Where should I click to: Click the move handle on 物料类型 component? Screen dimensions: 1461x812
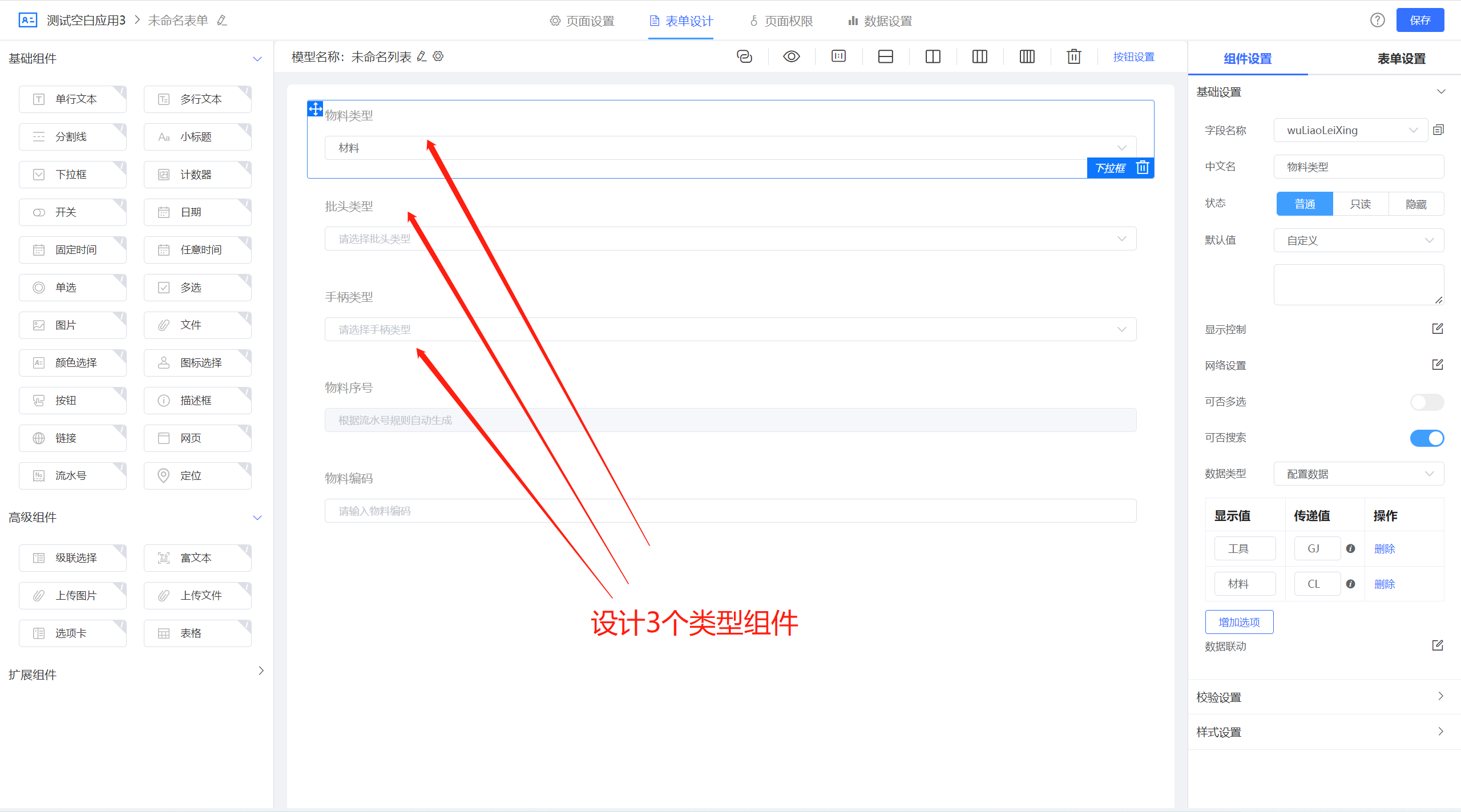point(316,108)
